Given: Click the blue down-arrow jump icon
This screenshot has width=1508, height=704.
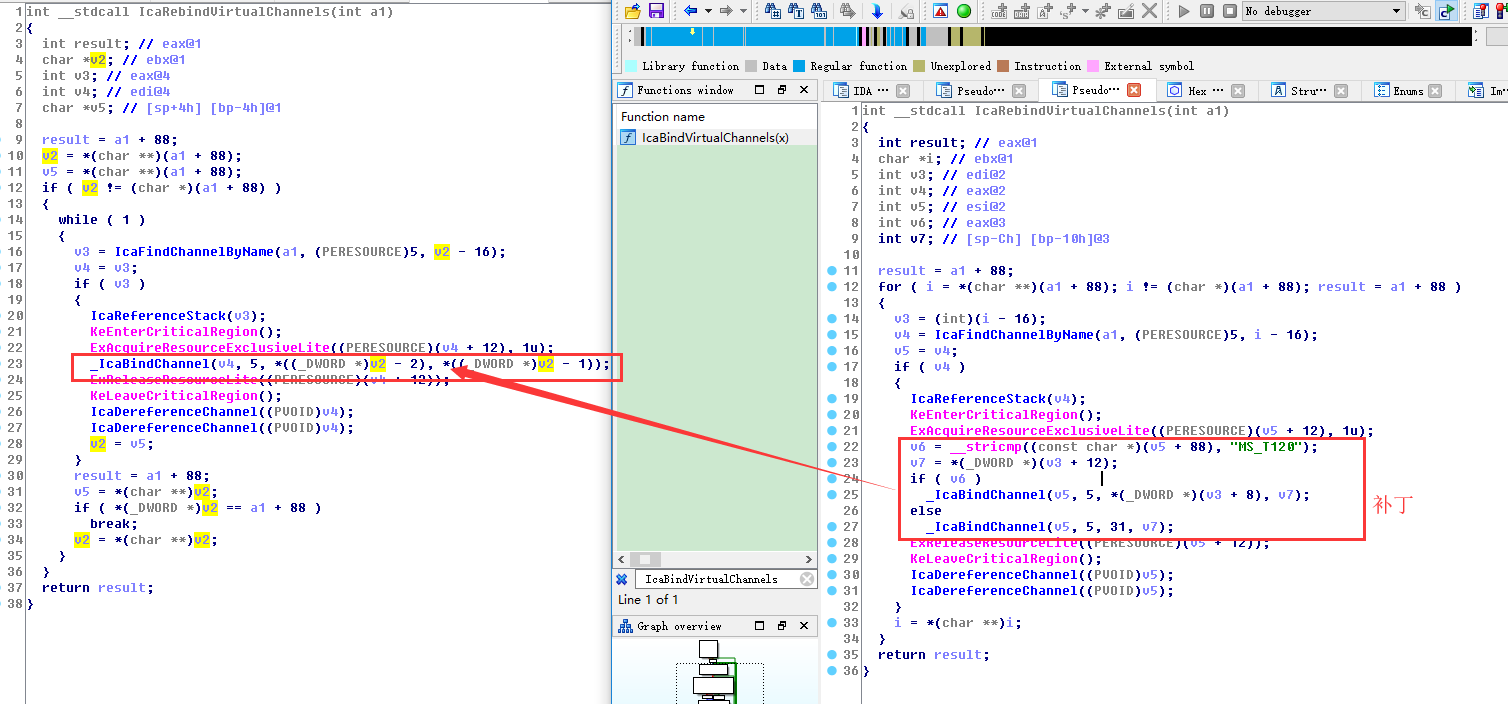Looking at the screenshot, I should 877,11.
